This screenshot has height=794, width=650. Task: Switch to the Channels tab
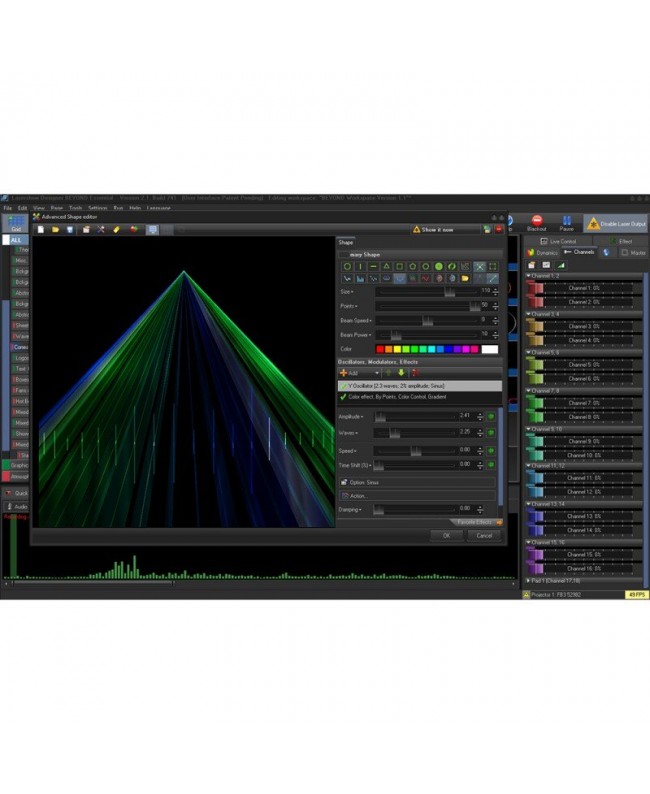click(x=580, y=252)
